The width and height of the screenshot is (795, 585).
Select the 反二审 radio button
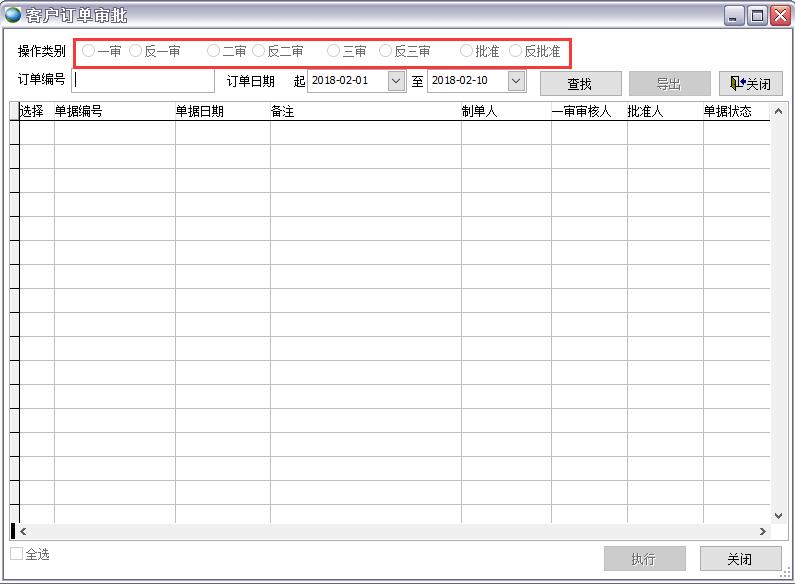(259, 51)
